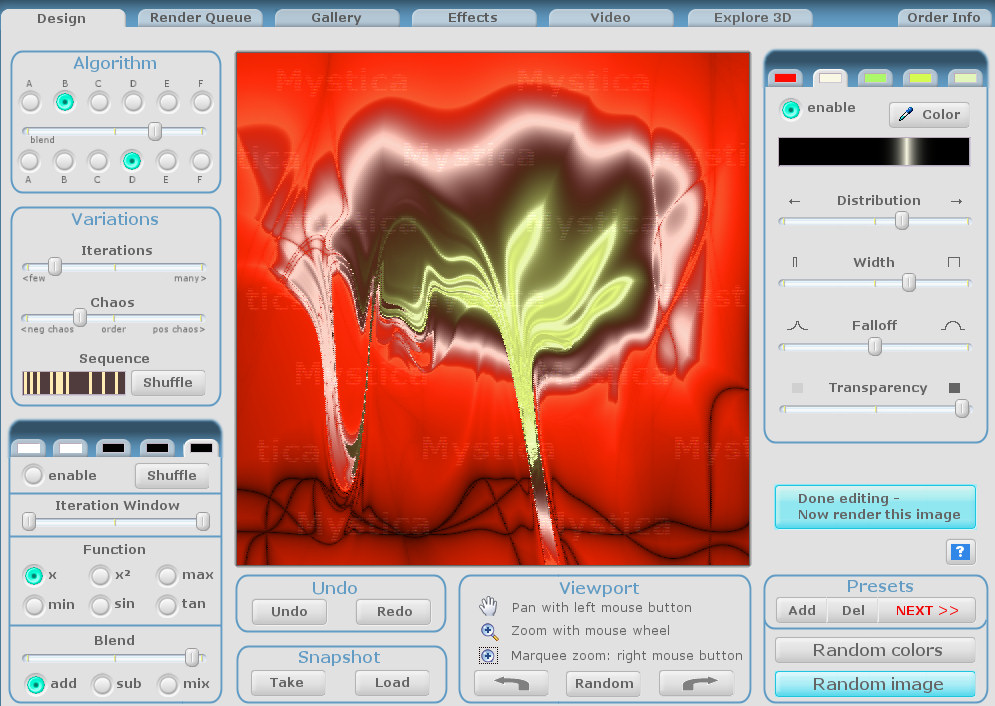Click the sharp falloff curve icon

click(x=797, y=325)
